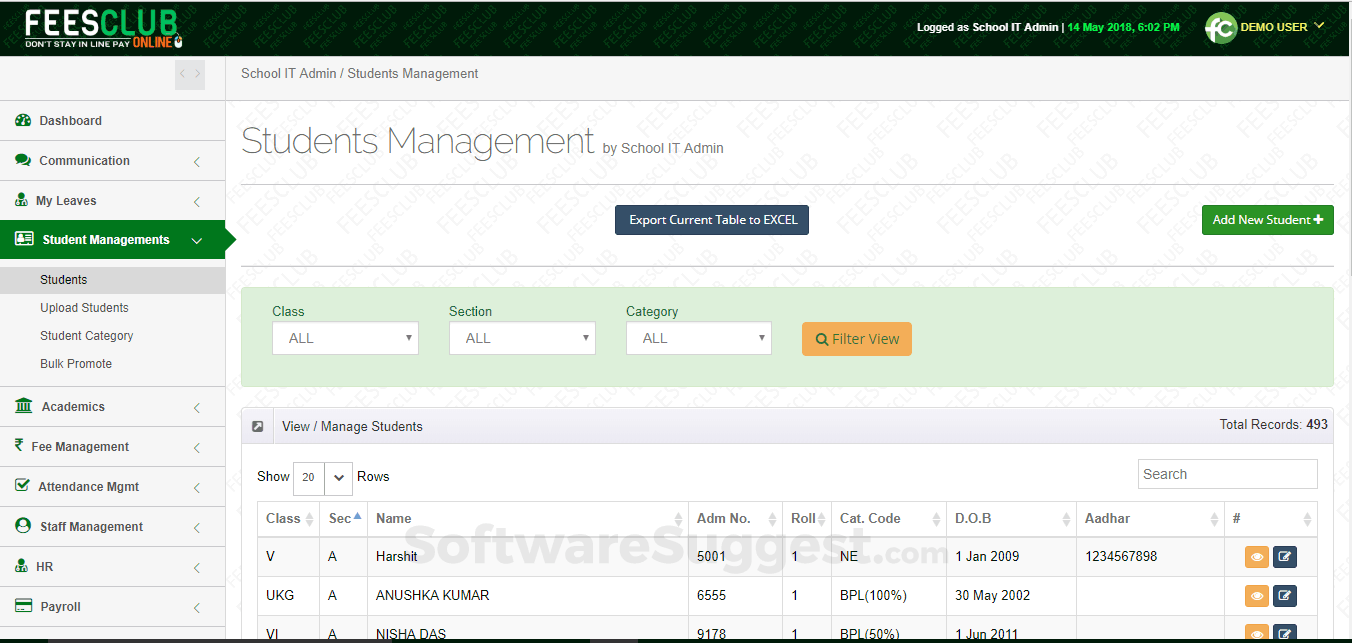Expand the Payroll menu chevron
This screenshot has height=643, width=1352.
(196, 607)
